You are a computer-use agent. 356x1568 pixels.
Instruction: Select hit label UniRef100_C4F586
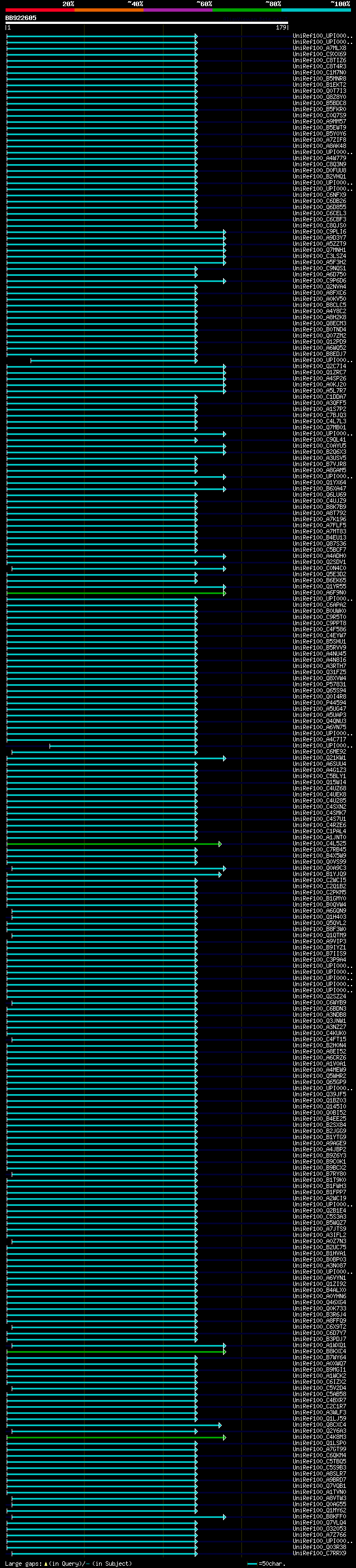(x=319, y=629)
